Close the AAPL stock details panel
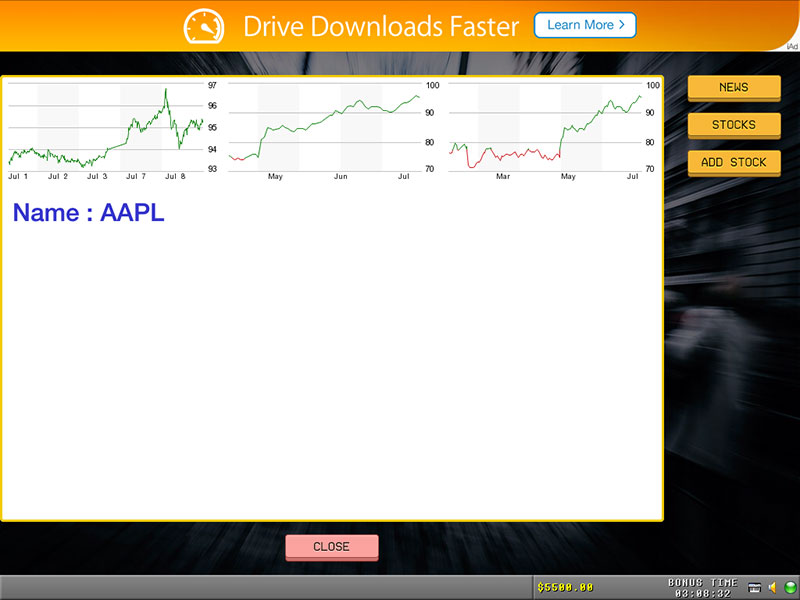 [332, 547]
